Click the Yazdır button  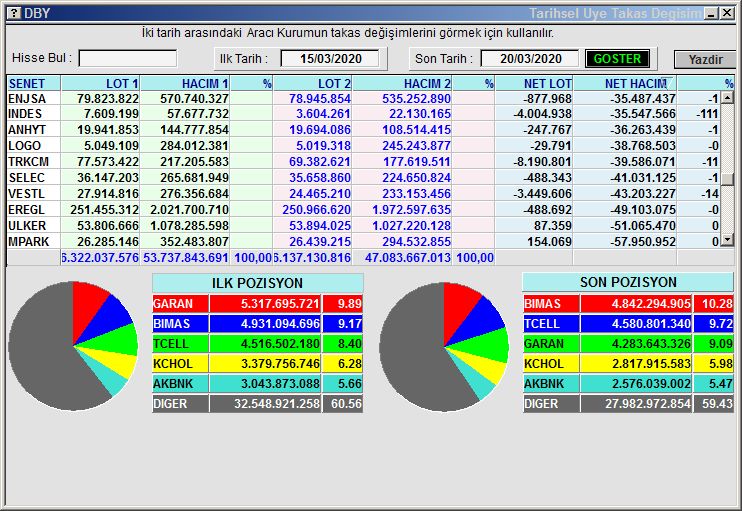click(704, 59)
